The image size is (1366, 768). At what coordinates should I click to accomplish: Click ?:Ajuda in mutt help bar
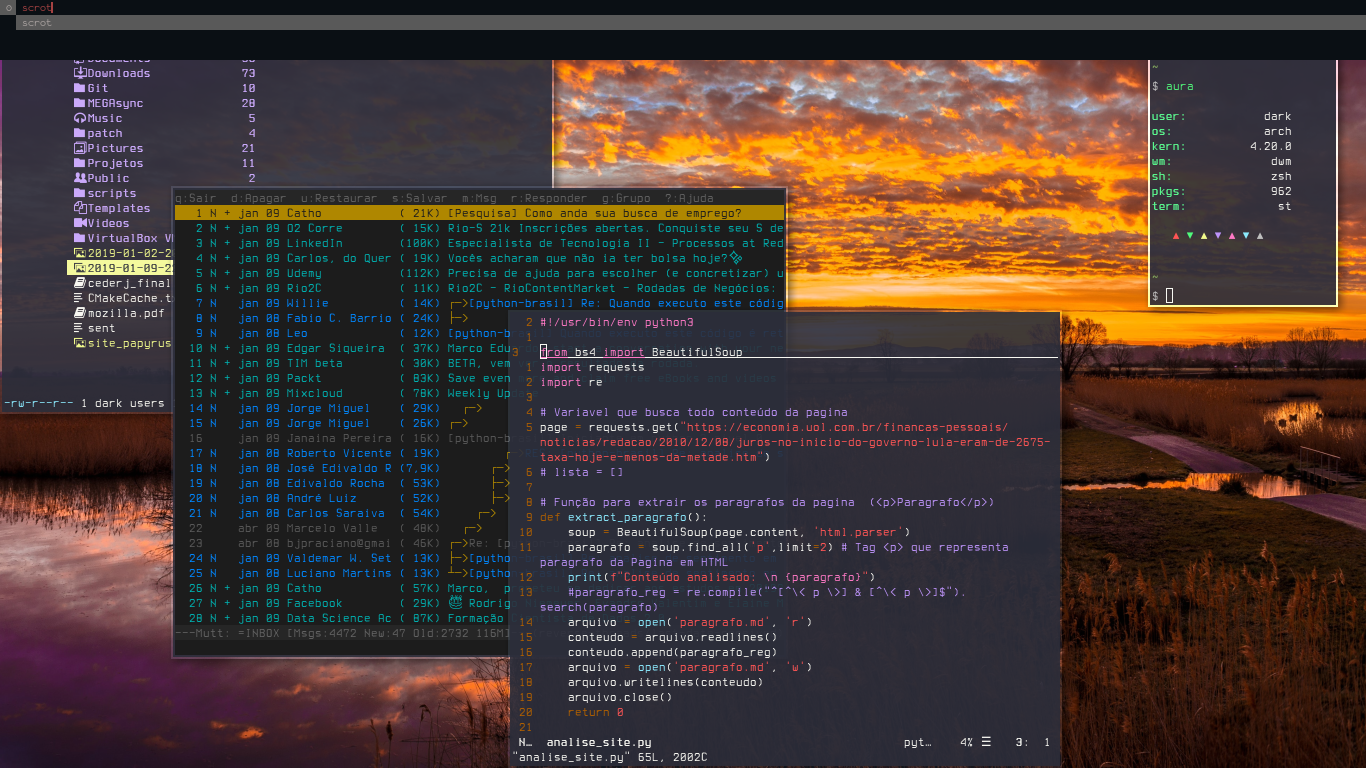(689, 198)
